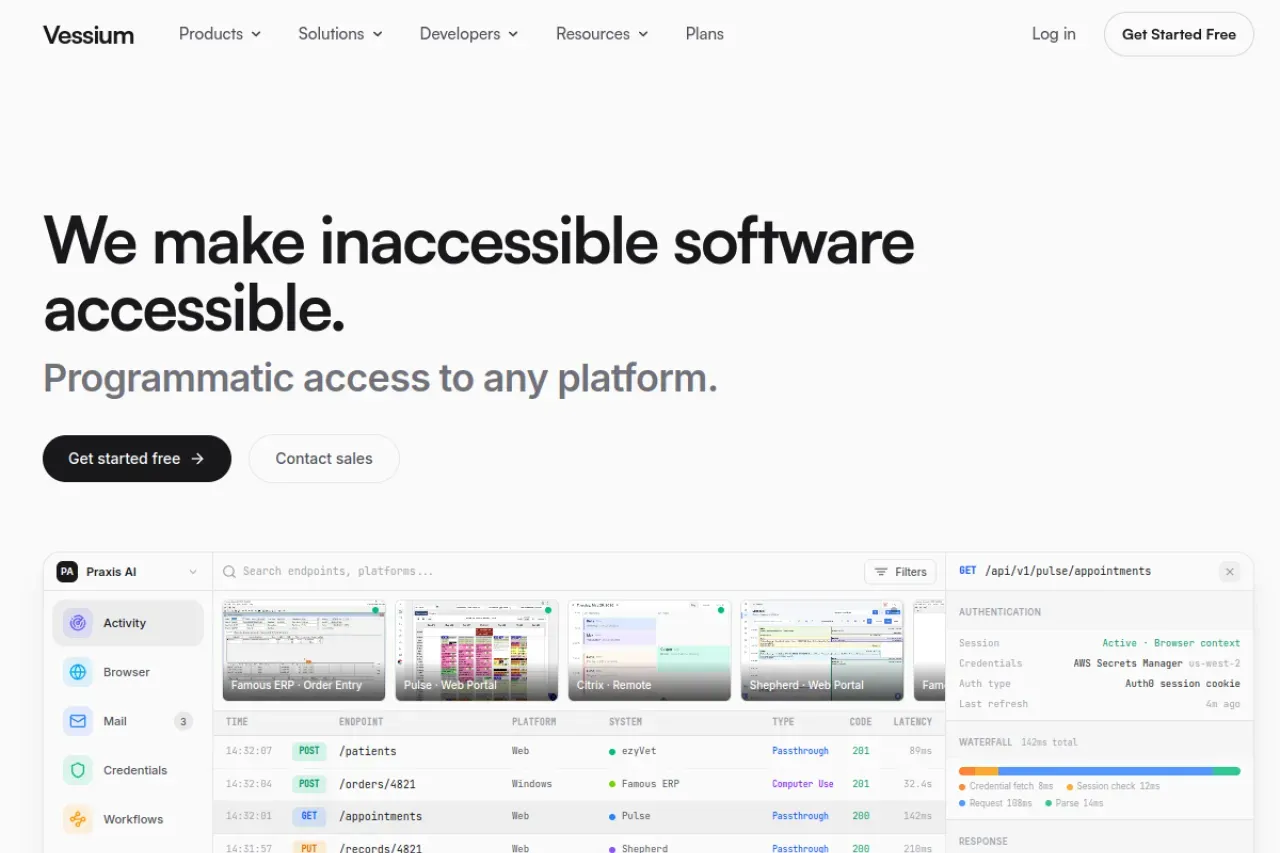The height and width of the screenshot is (853, 1280).
Task: Click Contact sales button
Action: click(324, 459)
